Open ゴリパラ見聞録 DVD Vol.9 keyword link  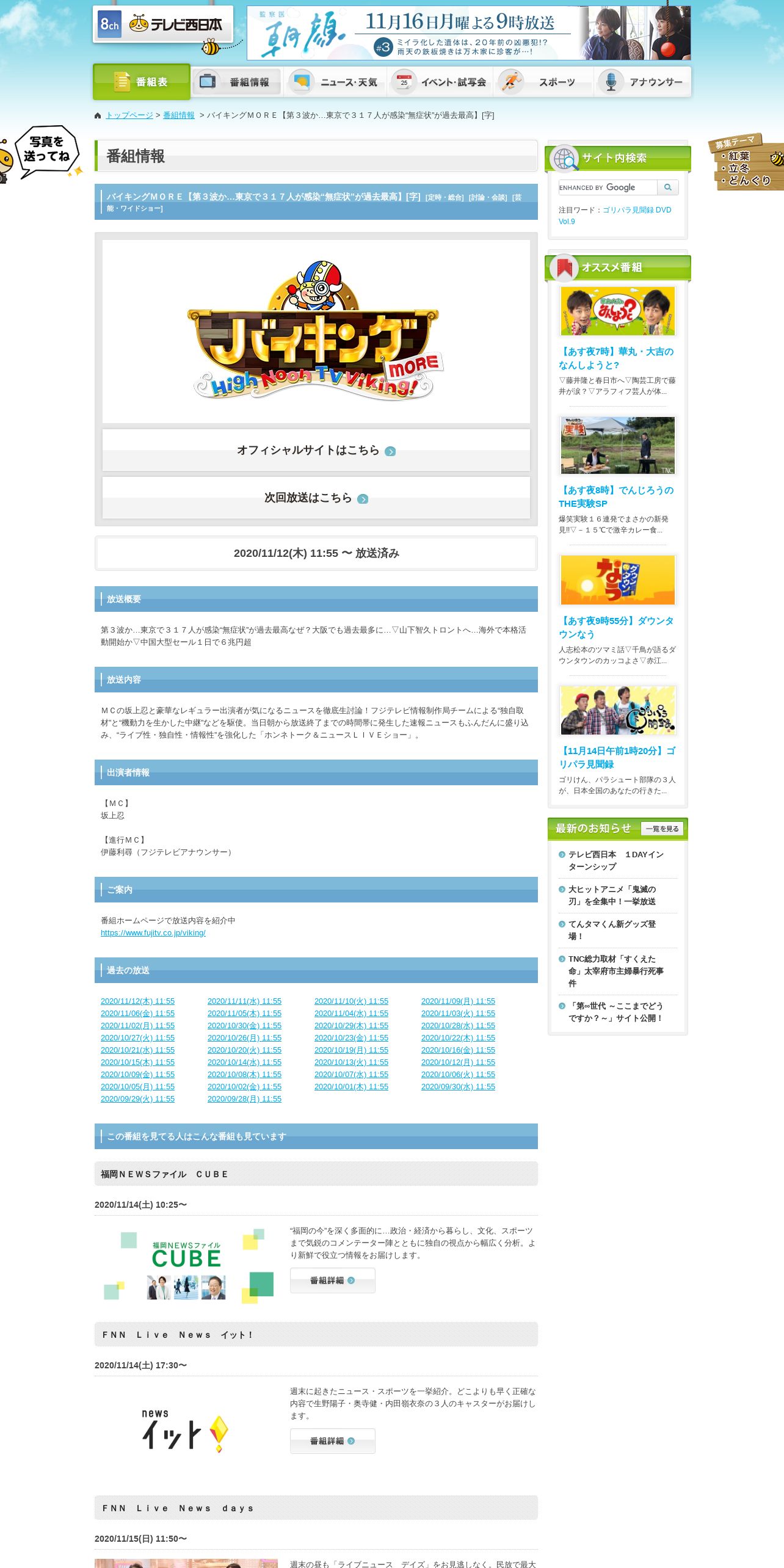pos(615,216)
